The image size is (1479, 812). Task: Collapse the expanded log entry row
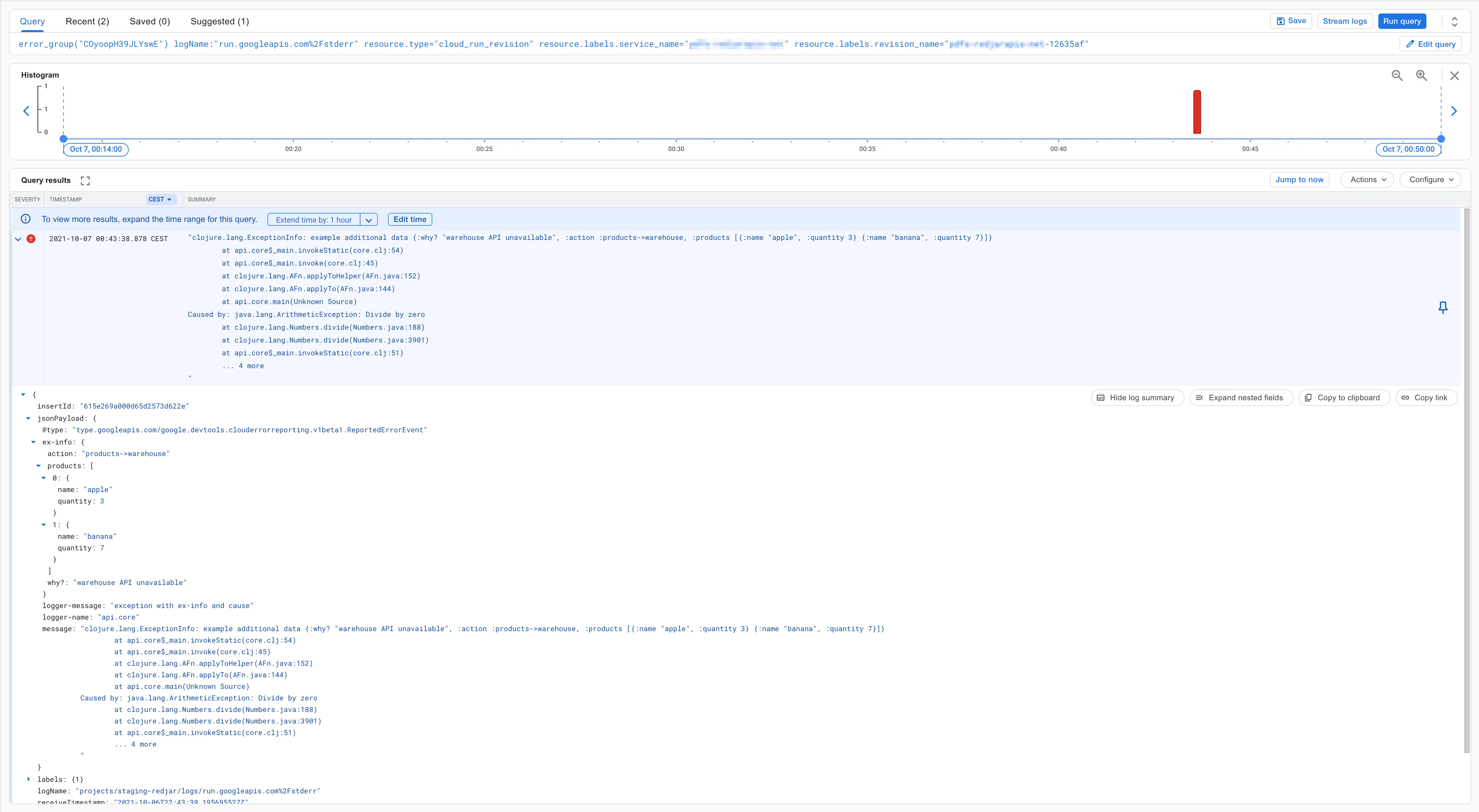(18, 239)
